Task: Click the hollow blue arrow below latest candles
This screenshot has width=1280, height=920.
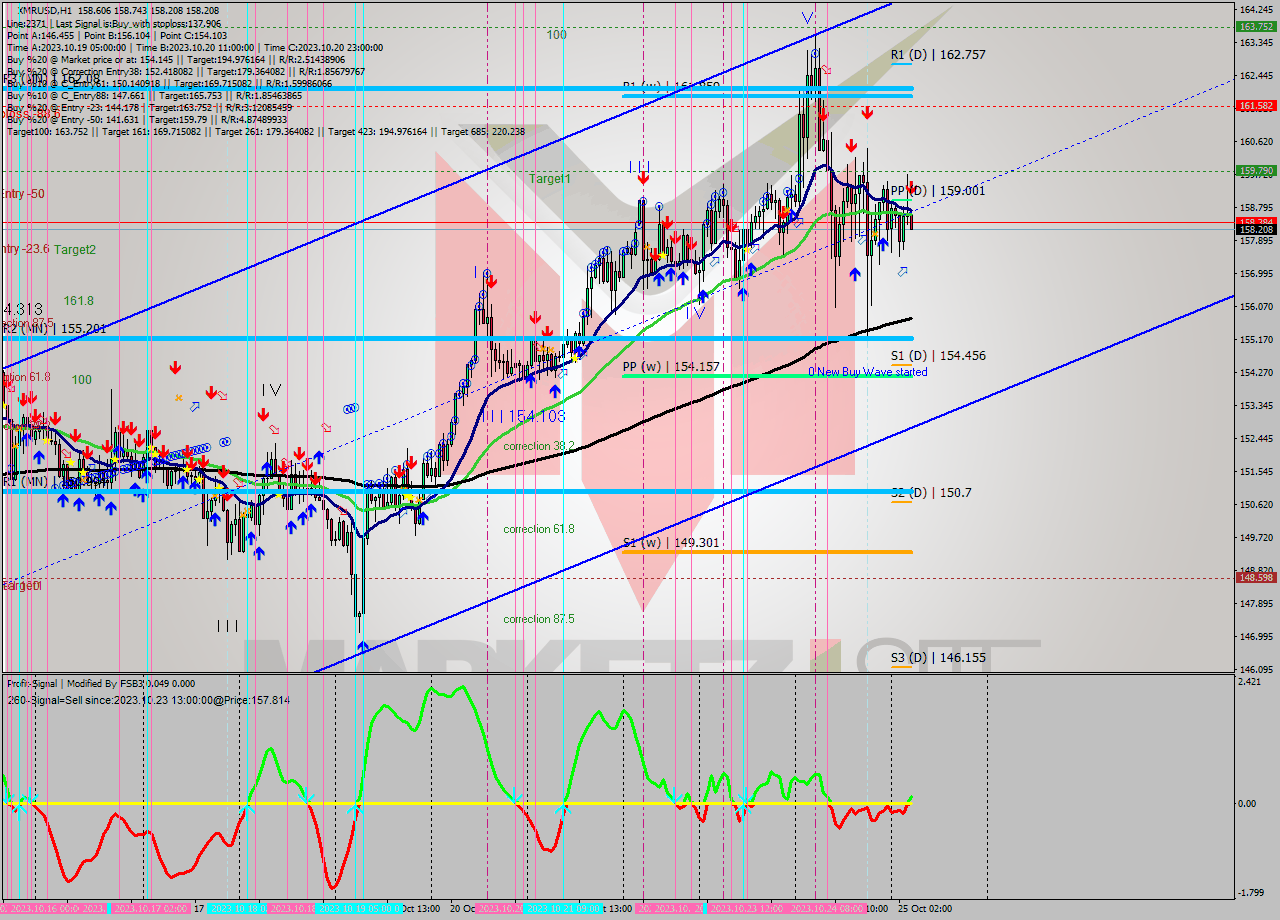Action: click(x=903, y=271)
